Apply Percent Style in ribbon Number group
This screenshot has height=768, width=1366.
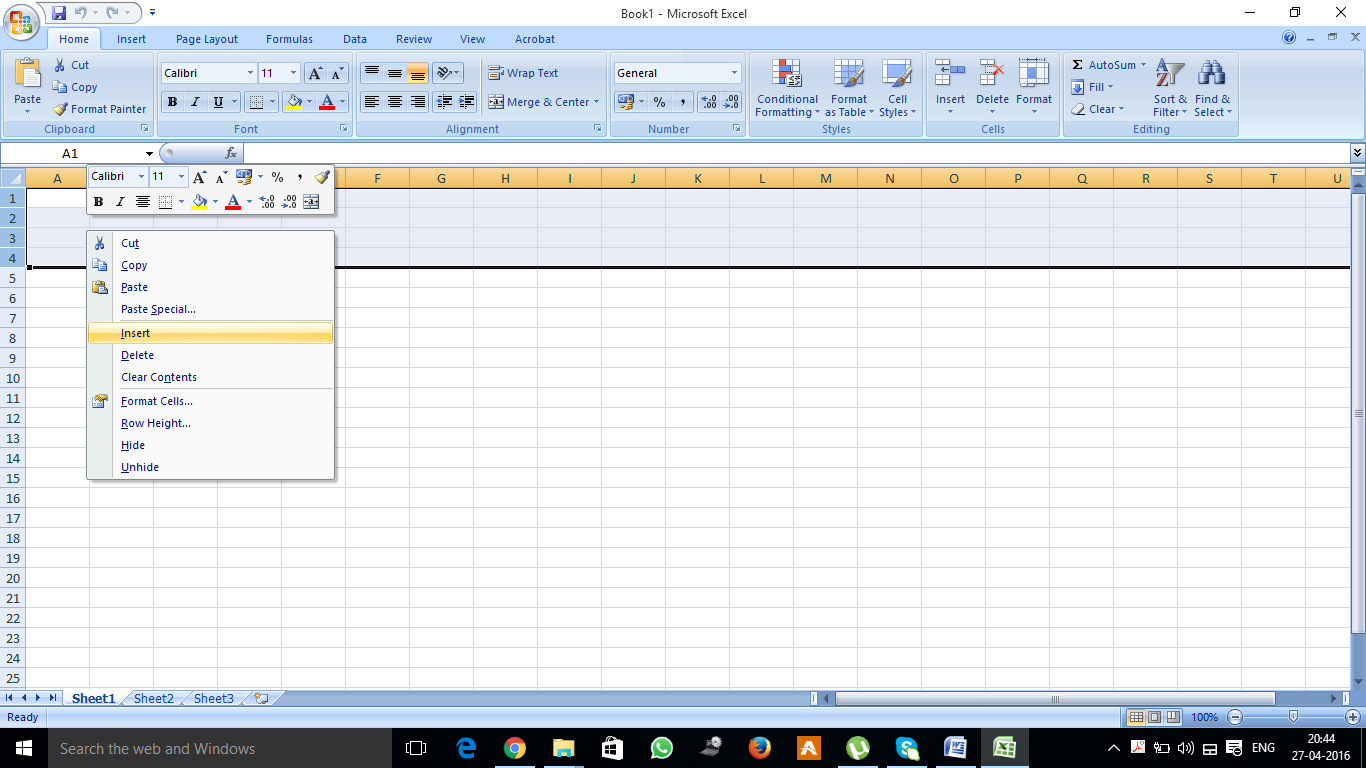[659, 102]
